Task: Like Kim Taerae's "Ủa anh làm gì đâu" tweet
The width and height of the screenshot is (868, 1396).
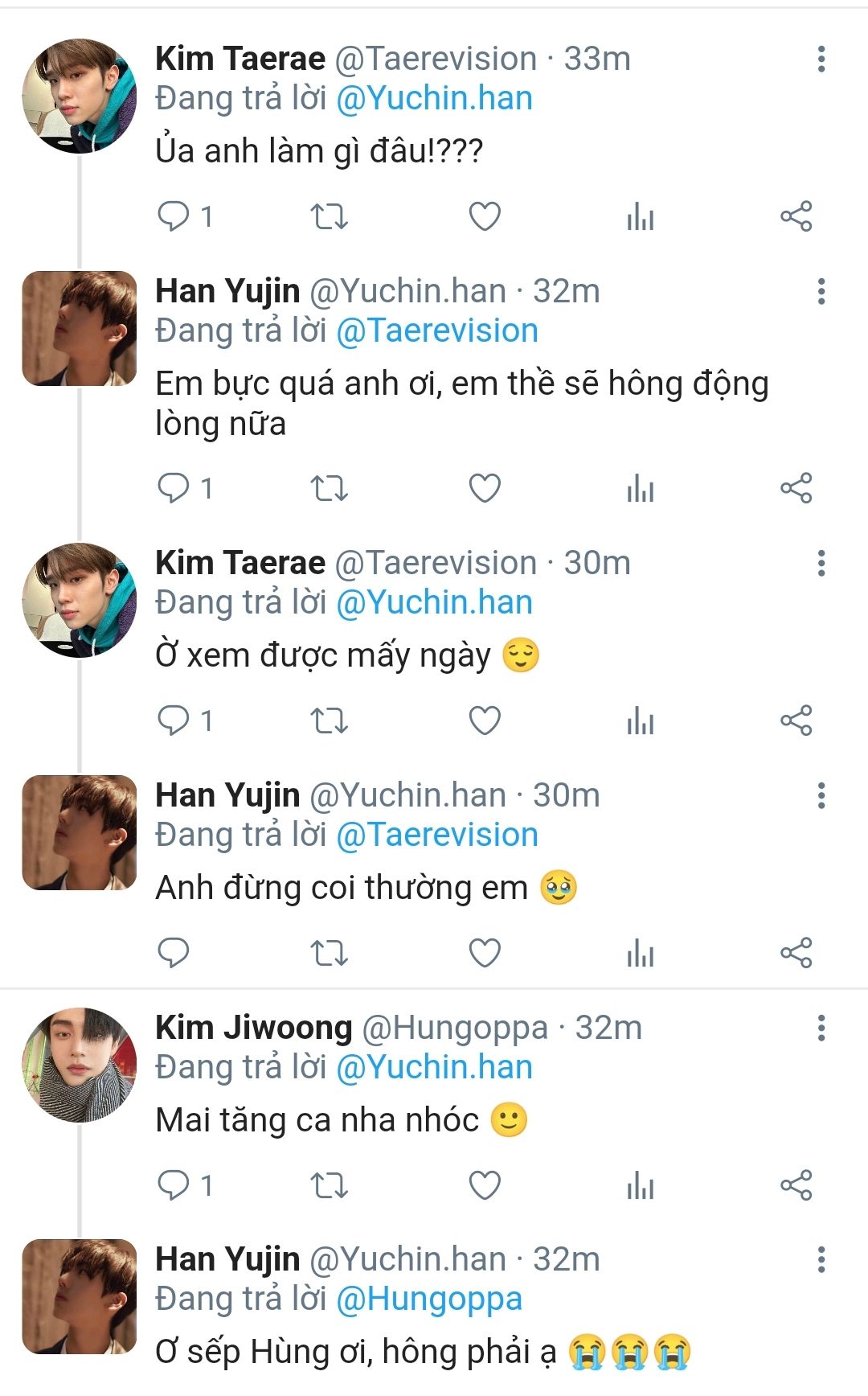Action: coord(485,216)
